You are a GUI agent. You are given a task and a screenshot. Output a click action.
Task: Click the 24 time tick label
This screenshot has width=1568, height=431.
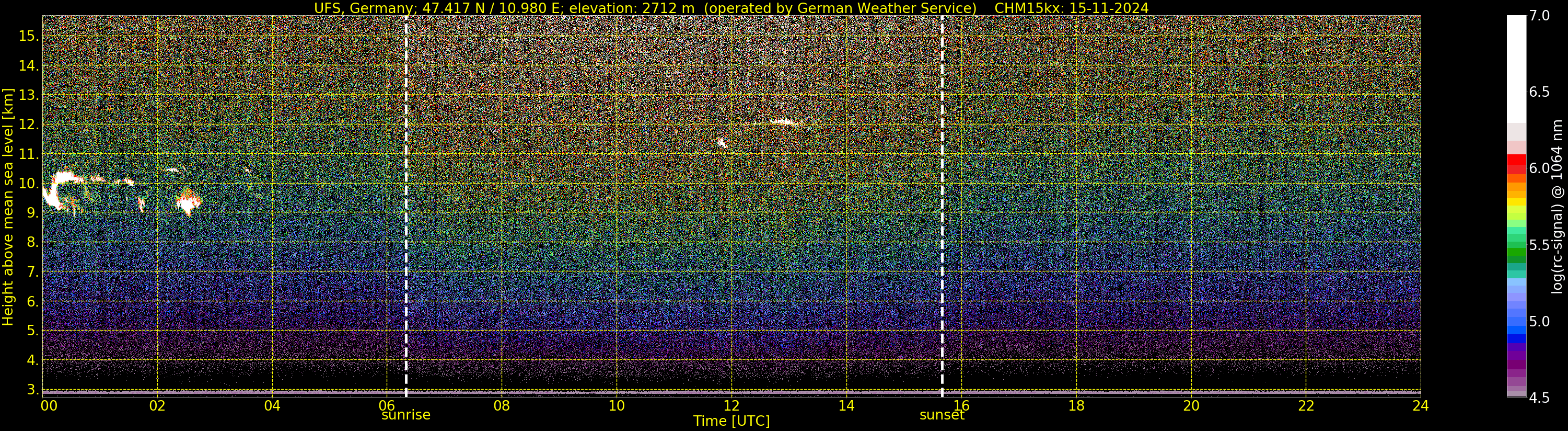click(1420, 405)
